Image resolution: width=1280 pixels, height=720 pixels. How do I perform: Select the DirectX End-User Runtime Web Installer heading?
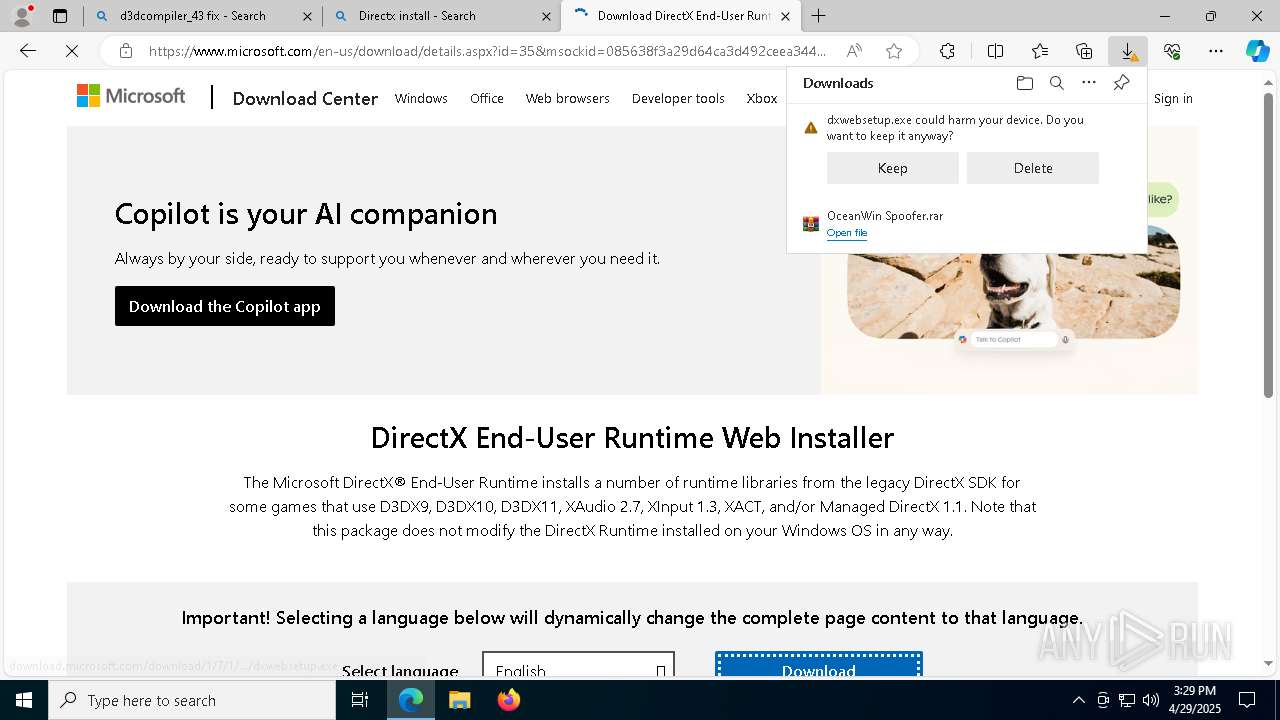pos(632,438)
